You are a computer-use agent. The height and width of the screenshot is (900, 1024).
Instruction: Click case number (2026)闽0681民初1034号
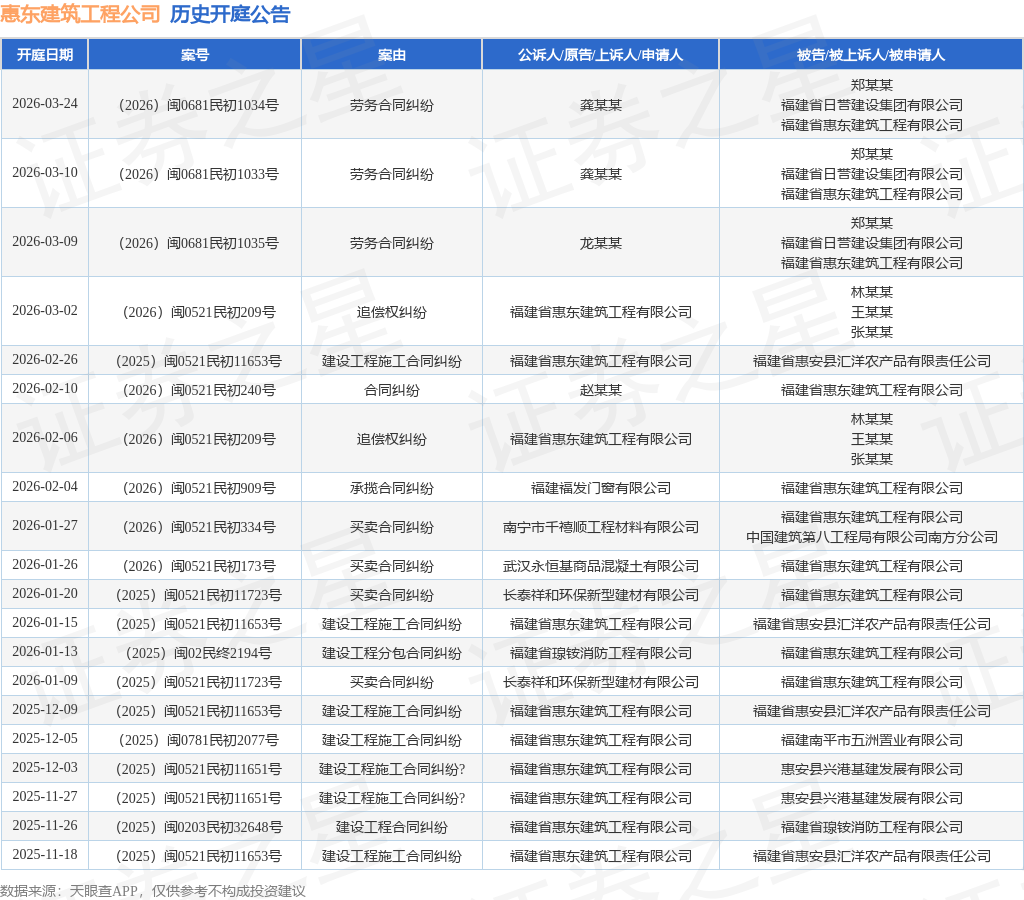point(198,105)
